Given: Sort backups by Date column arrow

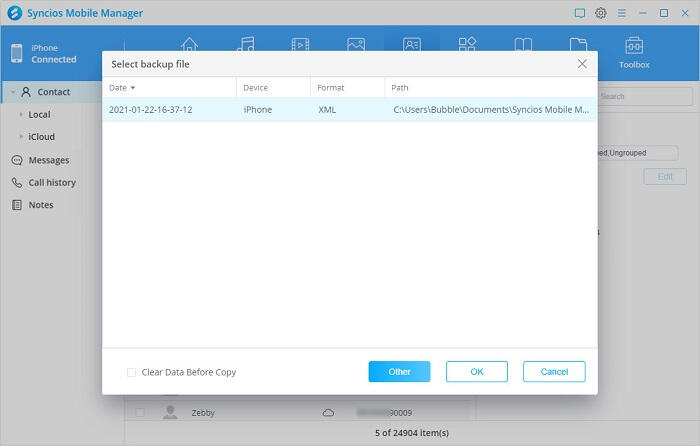Looking at the screenshot, I should point(133,88).
